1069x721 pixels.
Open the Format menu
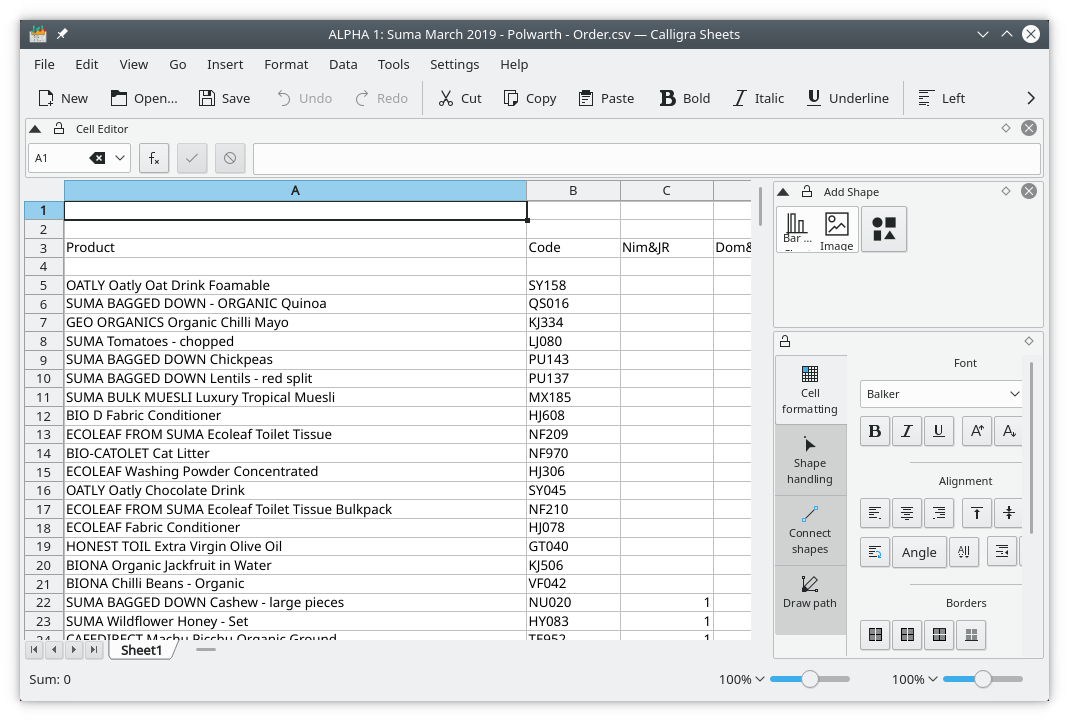click(286, 64)
